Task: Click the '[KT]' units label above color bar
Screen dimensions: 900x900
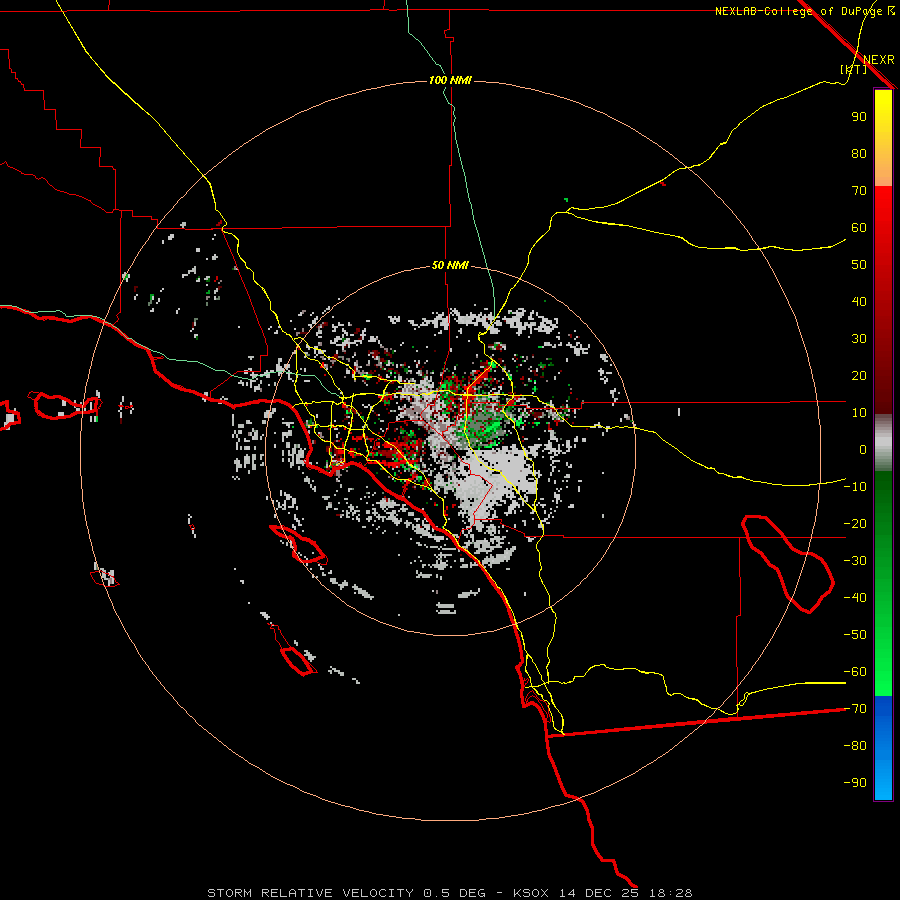Action: [853, 70]
